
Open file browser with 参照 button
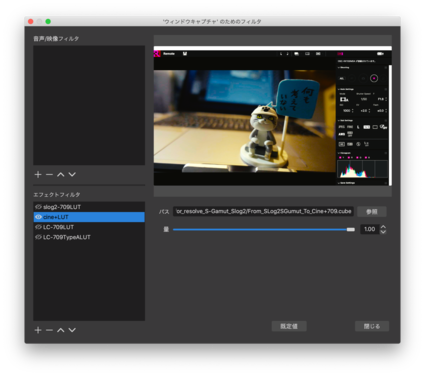(x=372, y=211)
